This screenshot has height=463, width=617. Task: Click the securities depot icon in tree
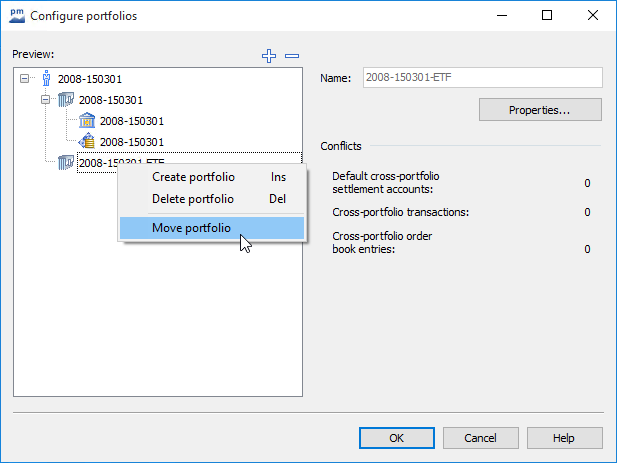click(86, 142)
